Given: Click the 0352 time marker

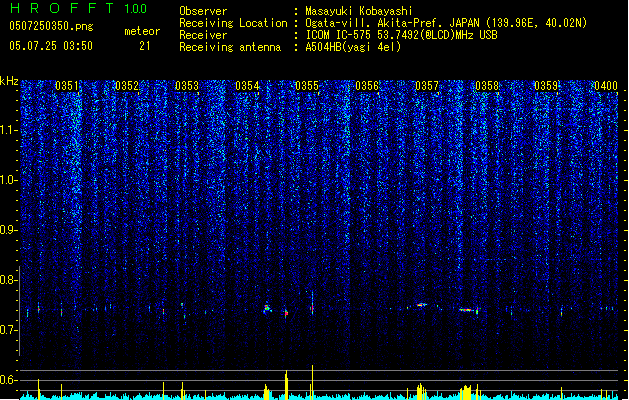Looking at the screenshot, I should (127, 86).
